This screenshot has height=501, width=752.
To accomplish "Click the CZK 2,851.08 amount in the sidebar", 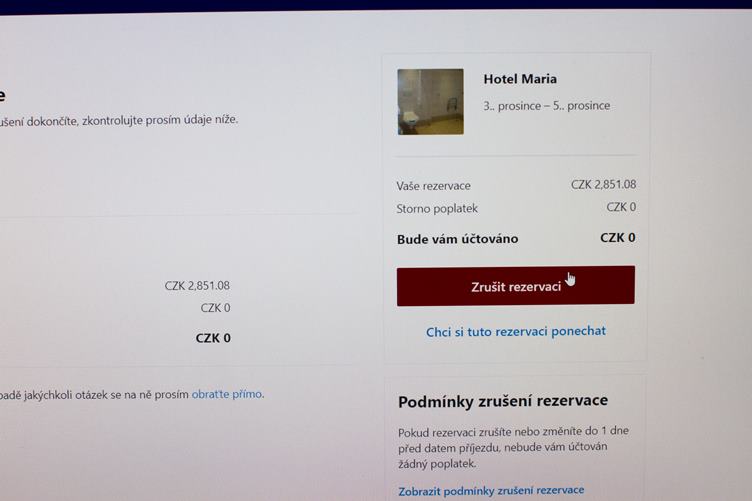I will click(603, 184).
